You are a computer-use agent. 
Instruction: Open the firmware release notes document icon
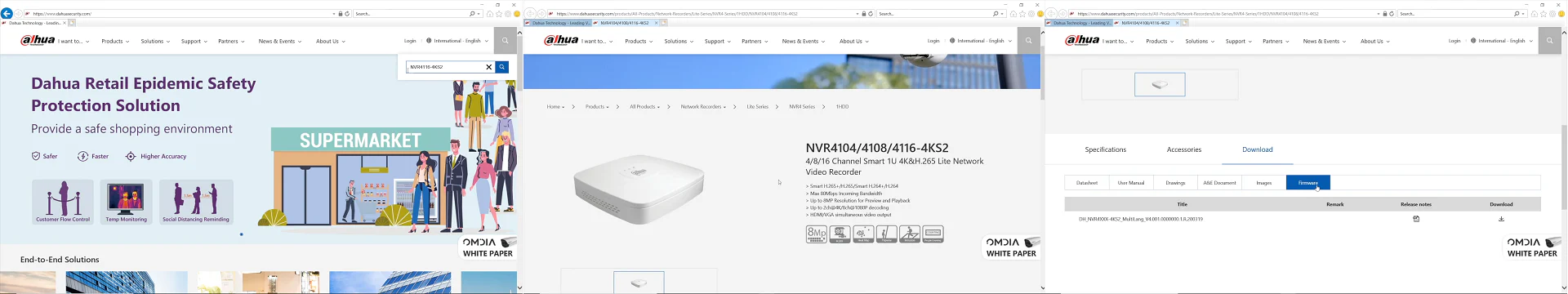click(1416, 219)
